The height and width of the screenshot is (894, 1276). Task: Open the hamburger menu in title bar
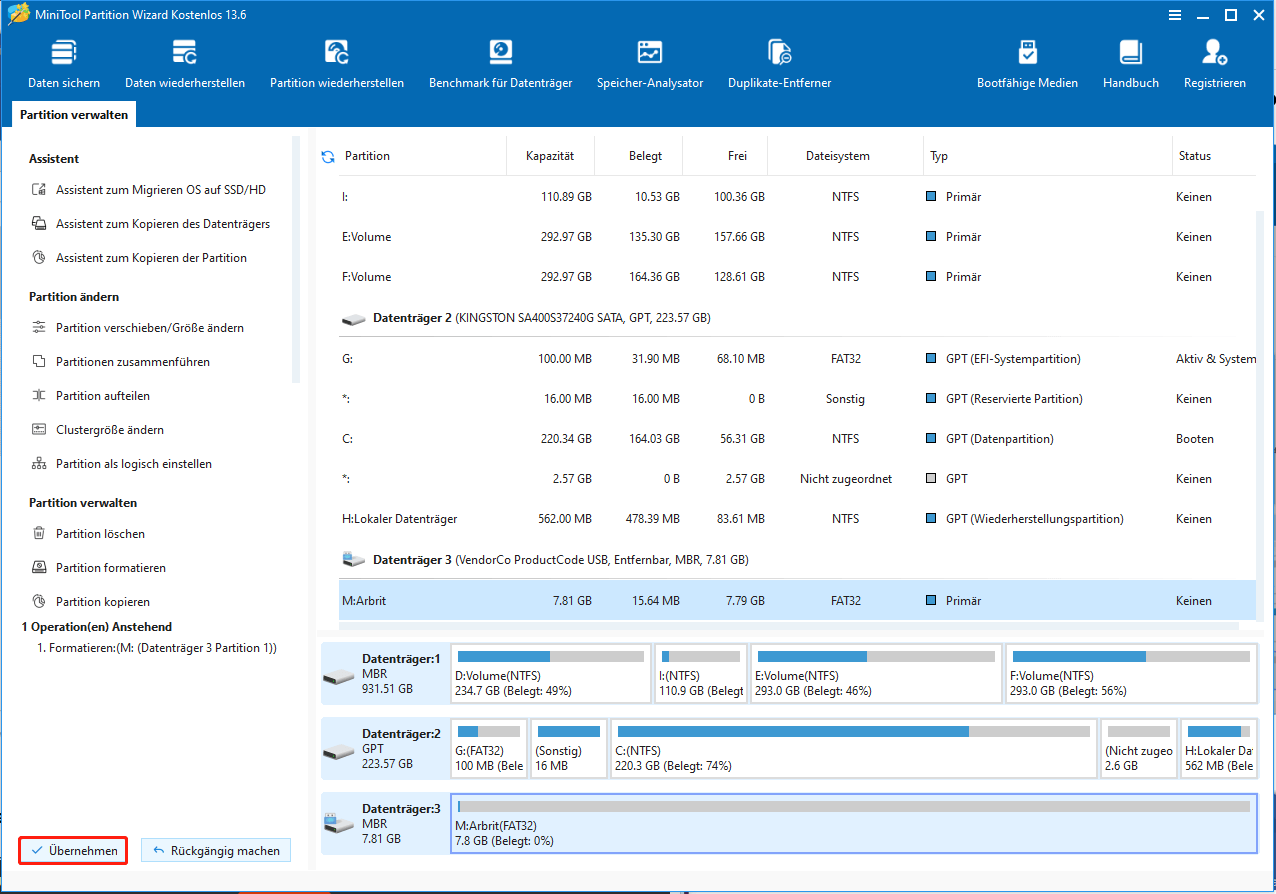[1174, 14]
